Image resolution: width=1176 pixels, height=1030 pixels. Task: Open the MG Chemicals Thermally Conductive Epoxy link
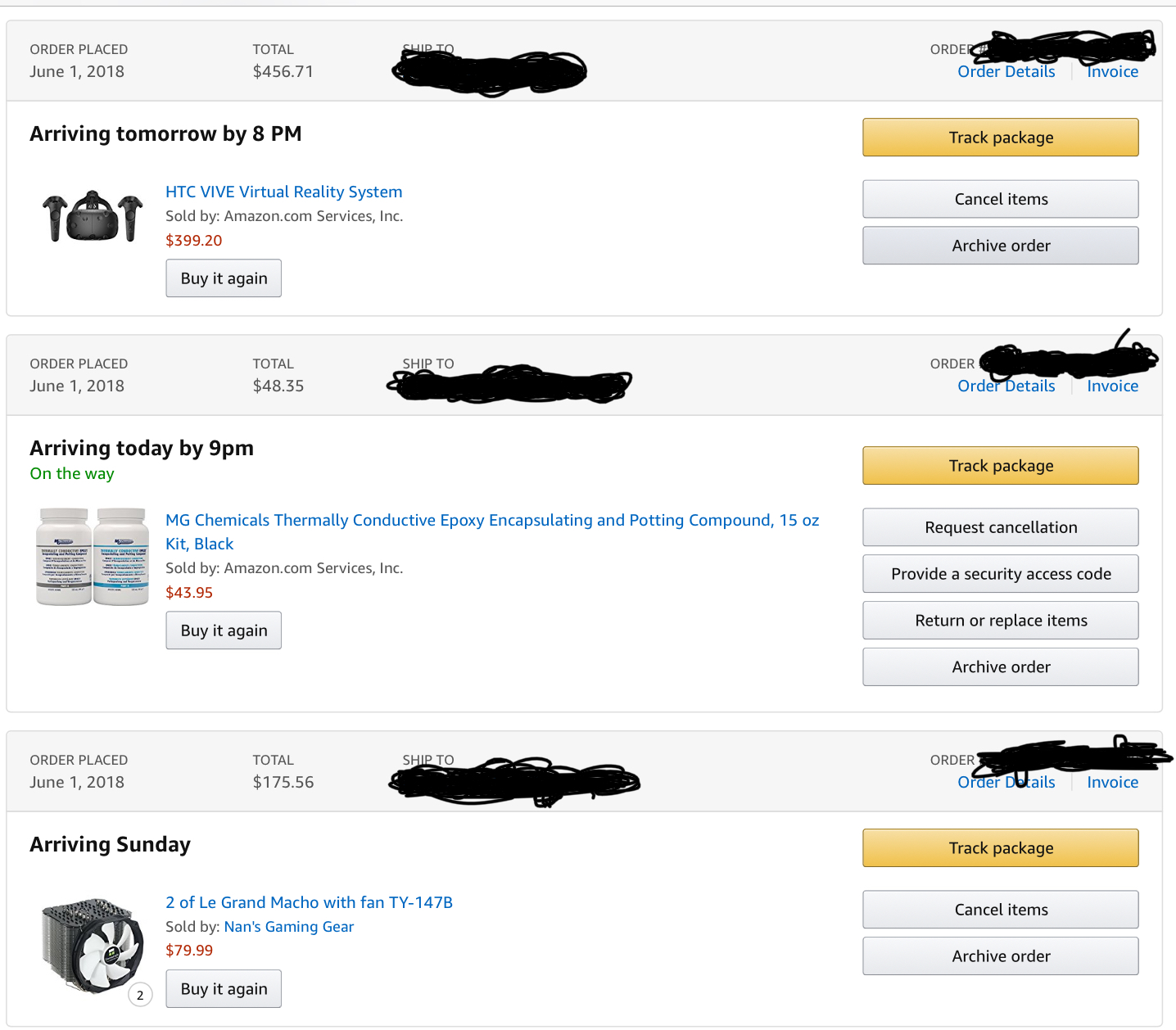492,532
